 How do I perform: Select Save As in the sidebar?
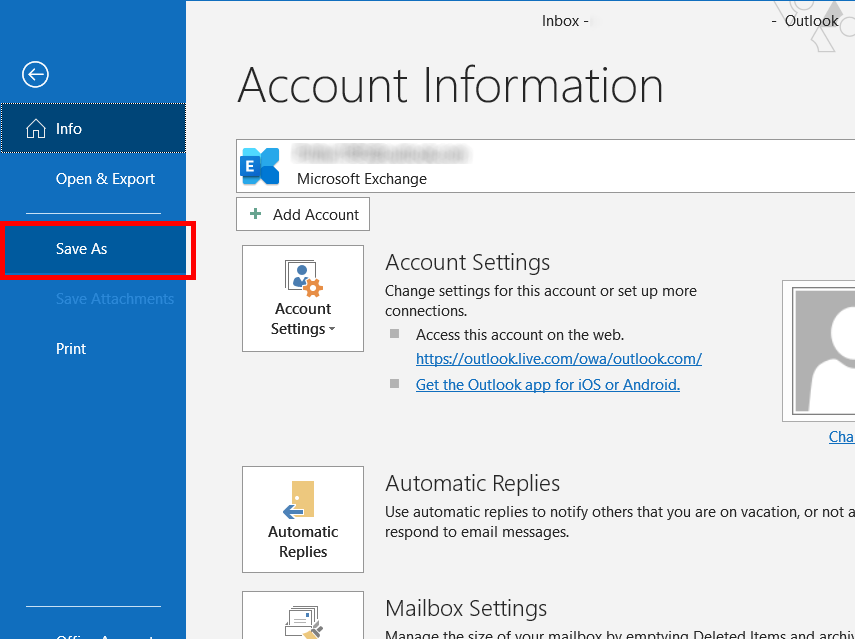pyautogui.click(x=82, y=249)
